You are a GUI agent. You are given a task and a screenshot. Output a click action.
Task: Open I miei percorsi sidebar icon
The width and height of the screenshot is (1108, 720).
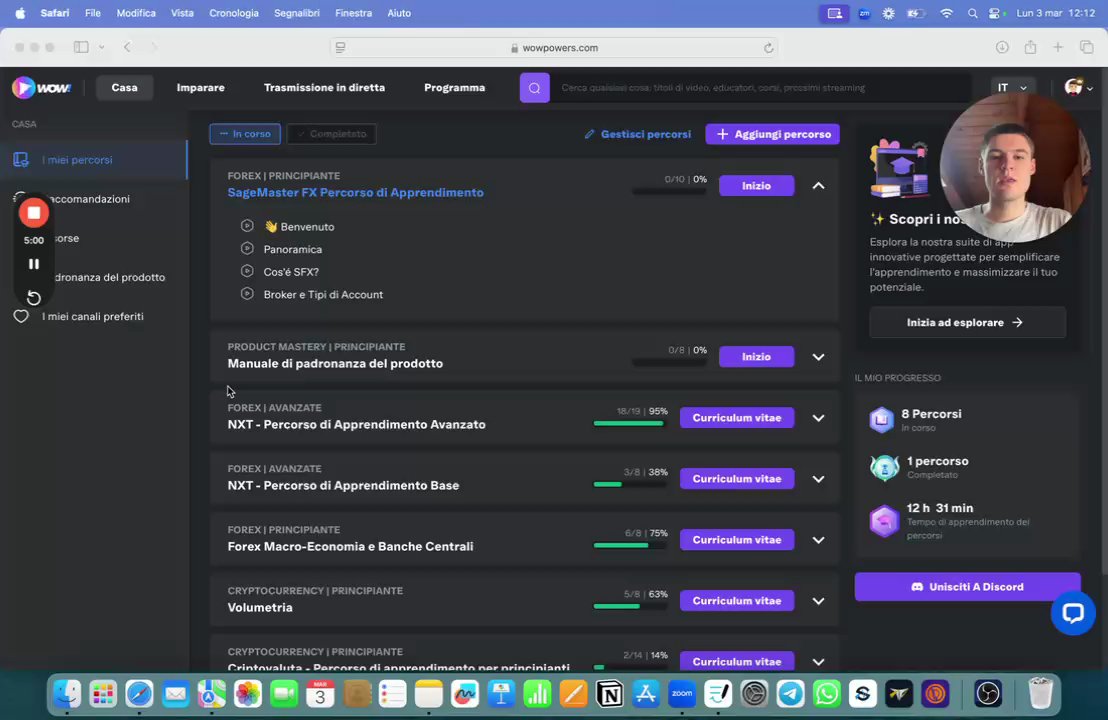click(x=21, y=160)
